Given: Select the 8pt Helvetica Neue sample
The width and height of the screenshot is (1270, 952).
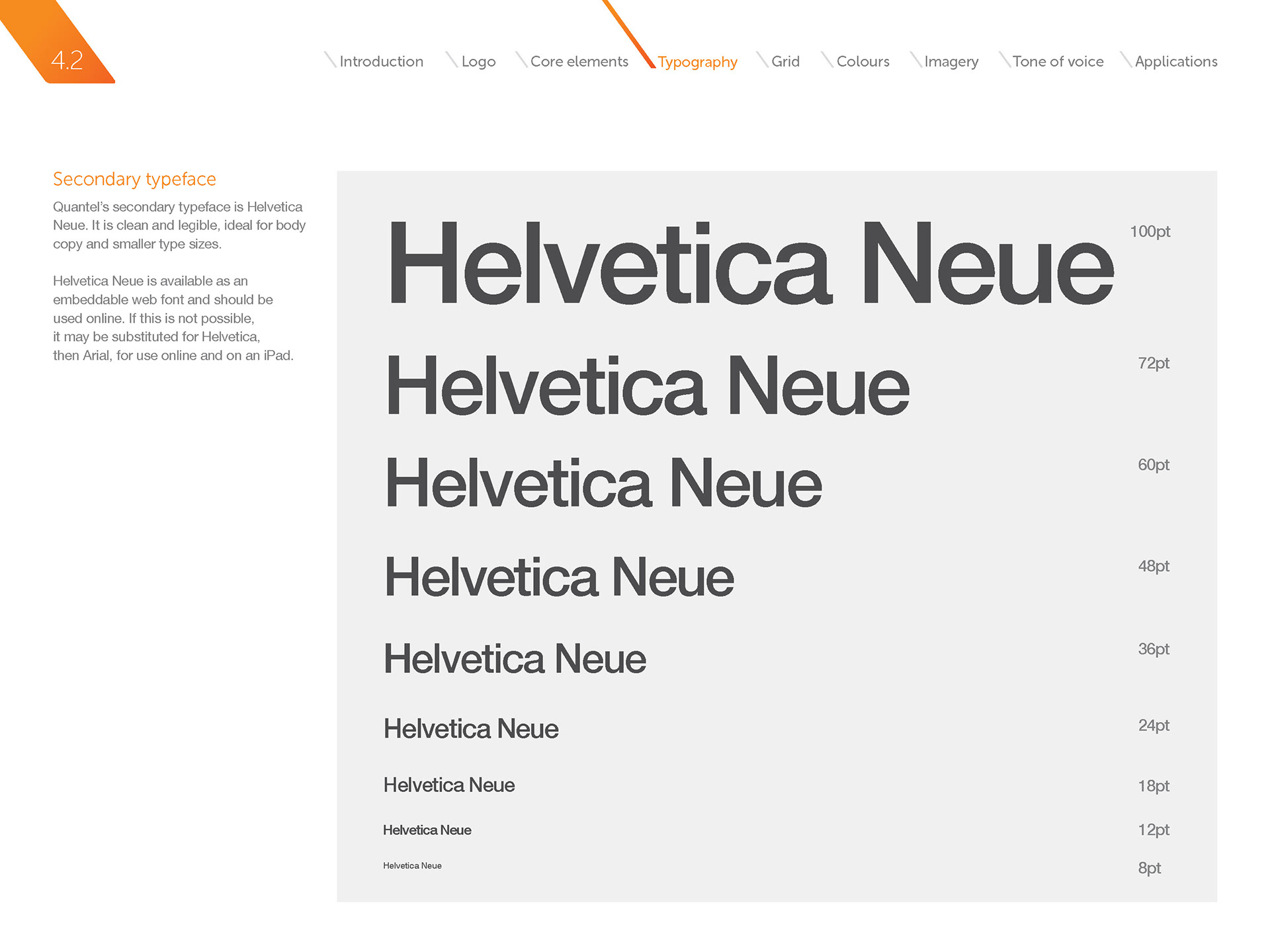Looking at the screenshot, I should click(412, 865).
